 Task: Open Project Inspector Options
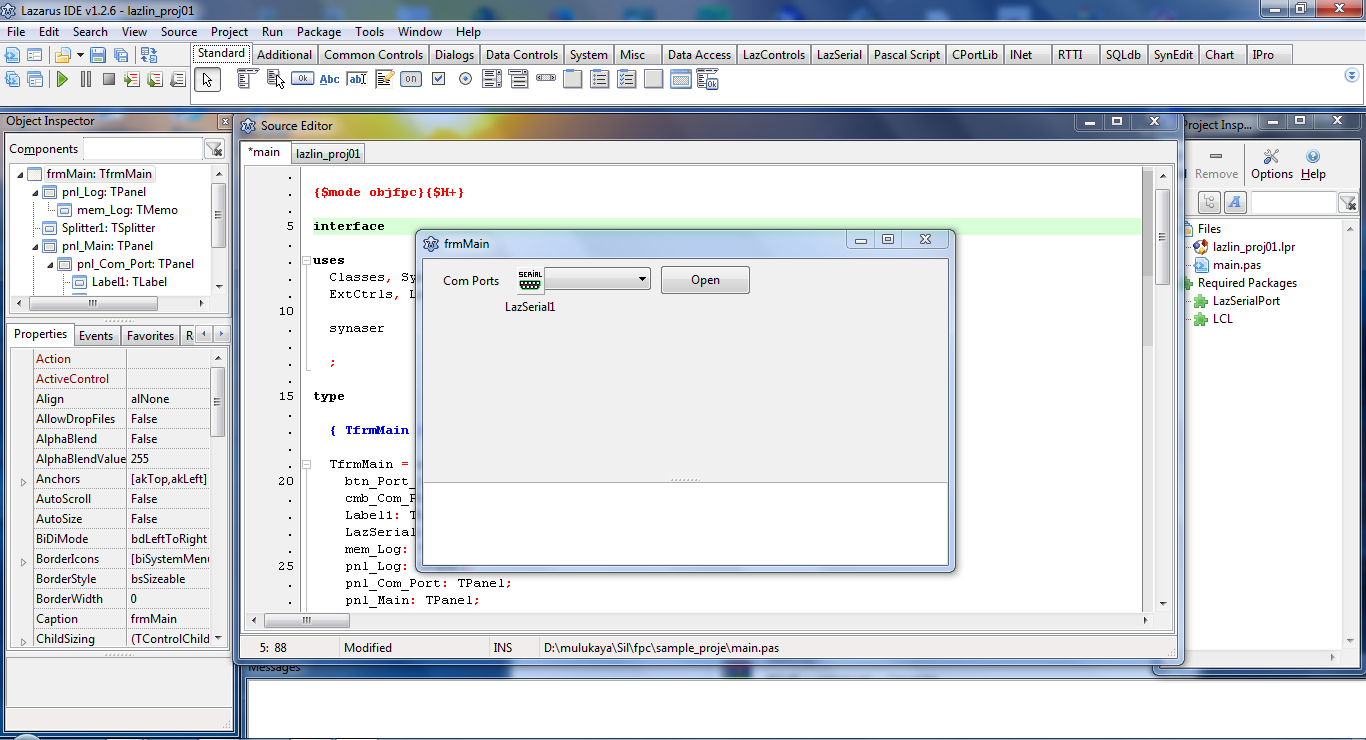[x=1272, y=164]
